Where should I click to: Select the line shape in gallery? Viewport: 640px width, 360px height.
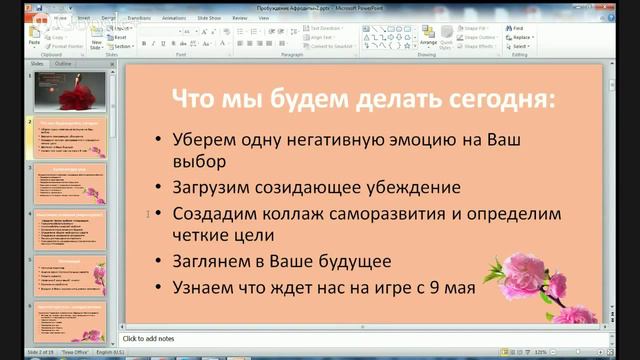[x=374, y=29]
